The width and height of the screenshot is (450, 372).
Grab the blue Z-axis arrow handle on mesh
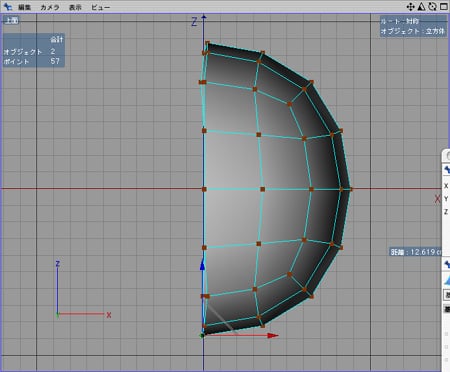tap(202, 264)
